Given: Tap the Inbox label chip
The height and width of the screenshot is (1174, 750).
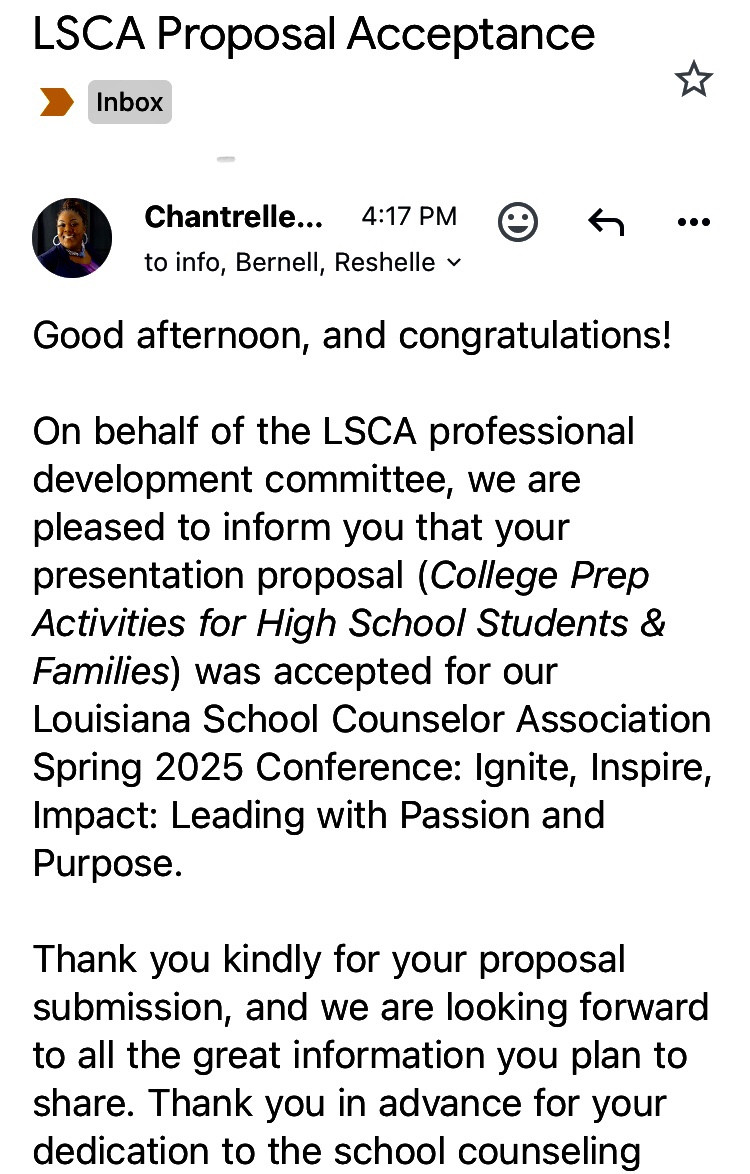Looking at the screenshot, I should (130, 102).
